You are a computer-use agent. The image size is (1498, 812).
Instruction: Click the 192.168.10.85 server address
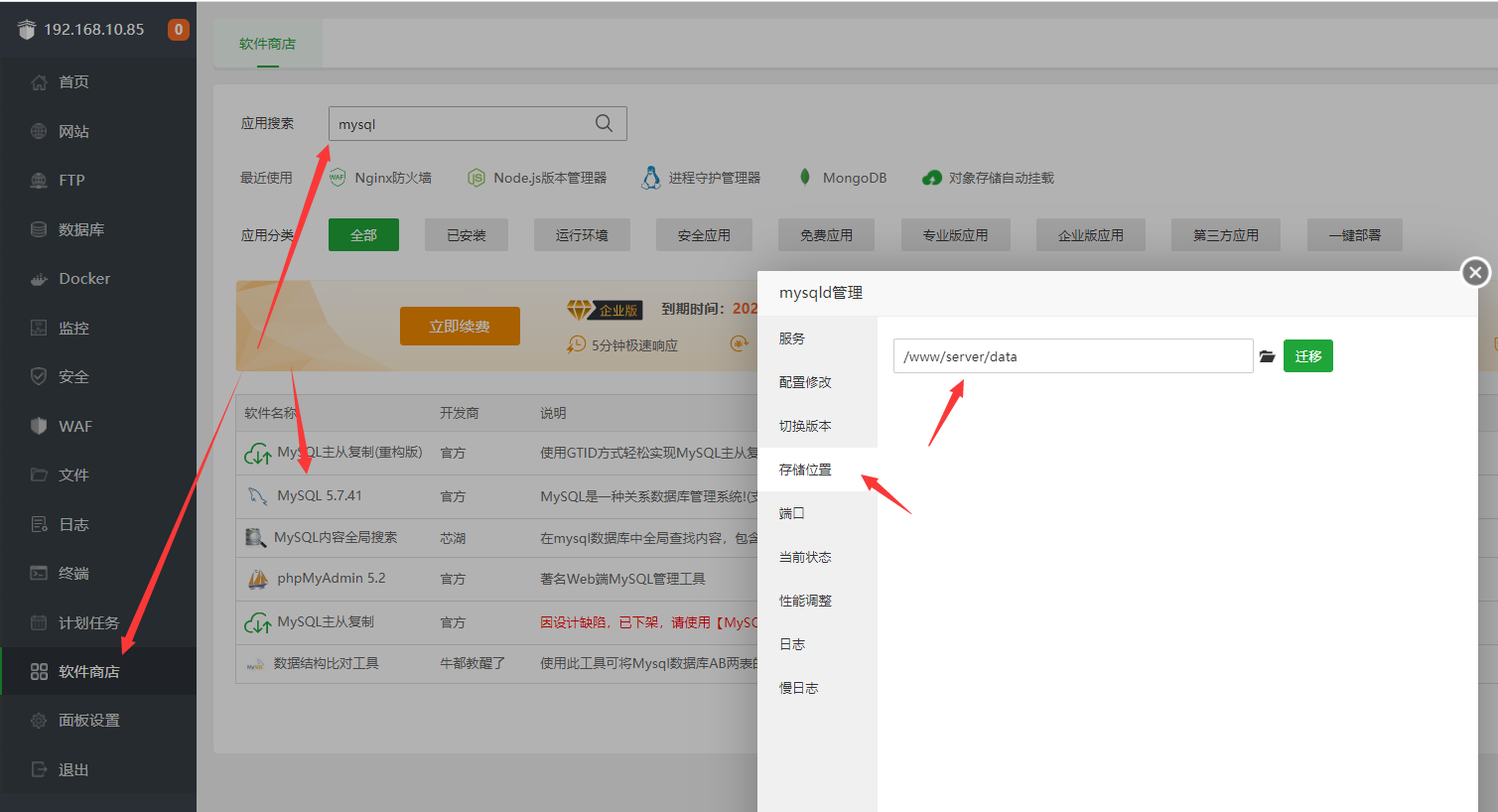pos(94,30)
